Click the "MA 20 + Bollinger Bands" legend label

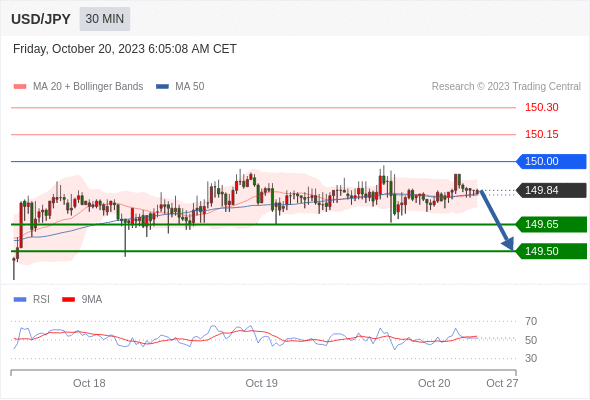88,87
